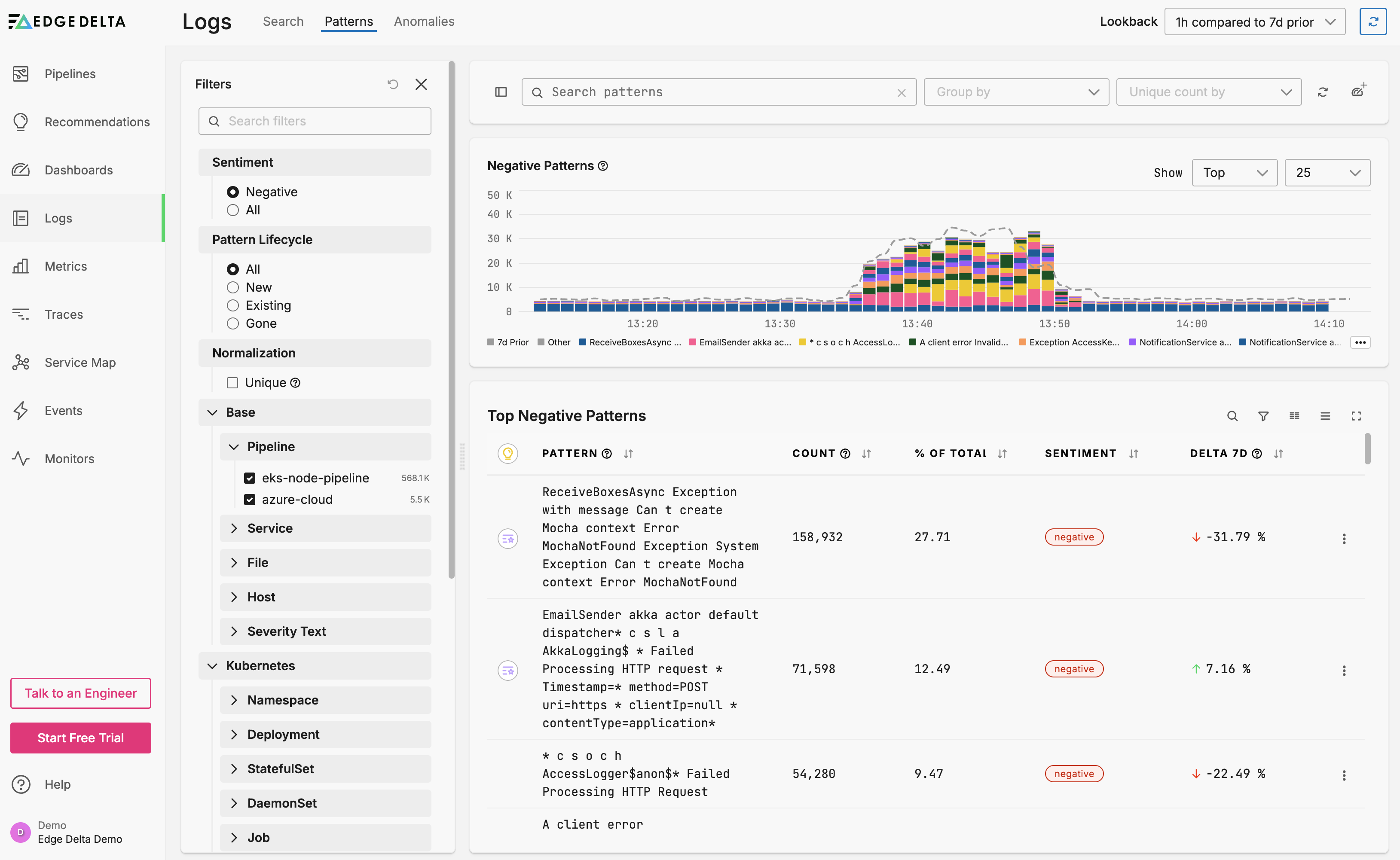Toggle the EmailSender legend swatch

tap(692, 342)
